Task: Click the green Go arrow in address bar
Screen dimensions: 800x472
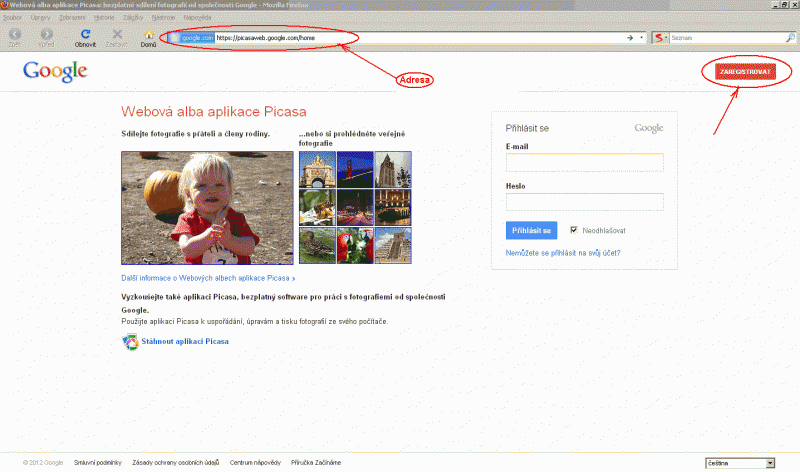Action: [x=630, y=38]
